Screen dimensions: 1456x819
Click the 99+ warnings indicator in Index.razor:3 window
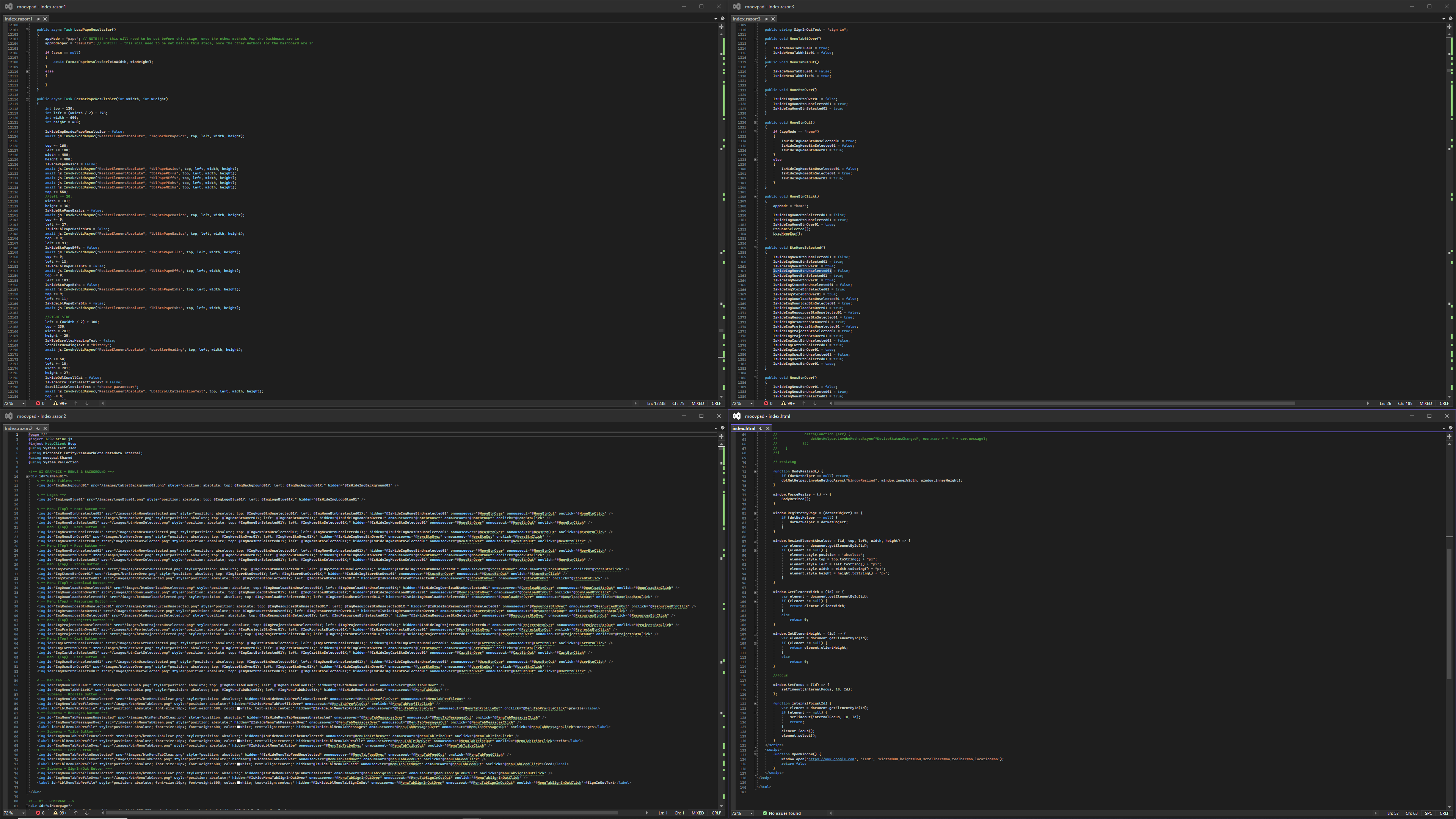click(x=788, y=403)
